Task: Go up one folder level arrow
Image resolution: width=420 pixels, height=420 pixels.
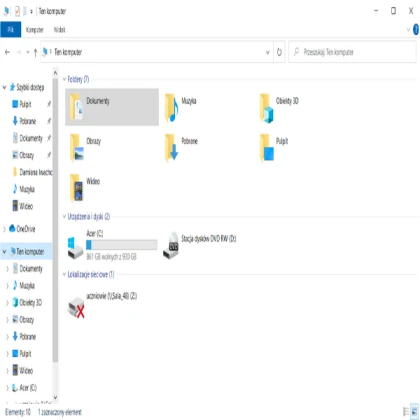Action: [35, 52]
